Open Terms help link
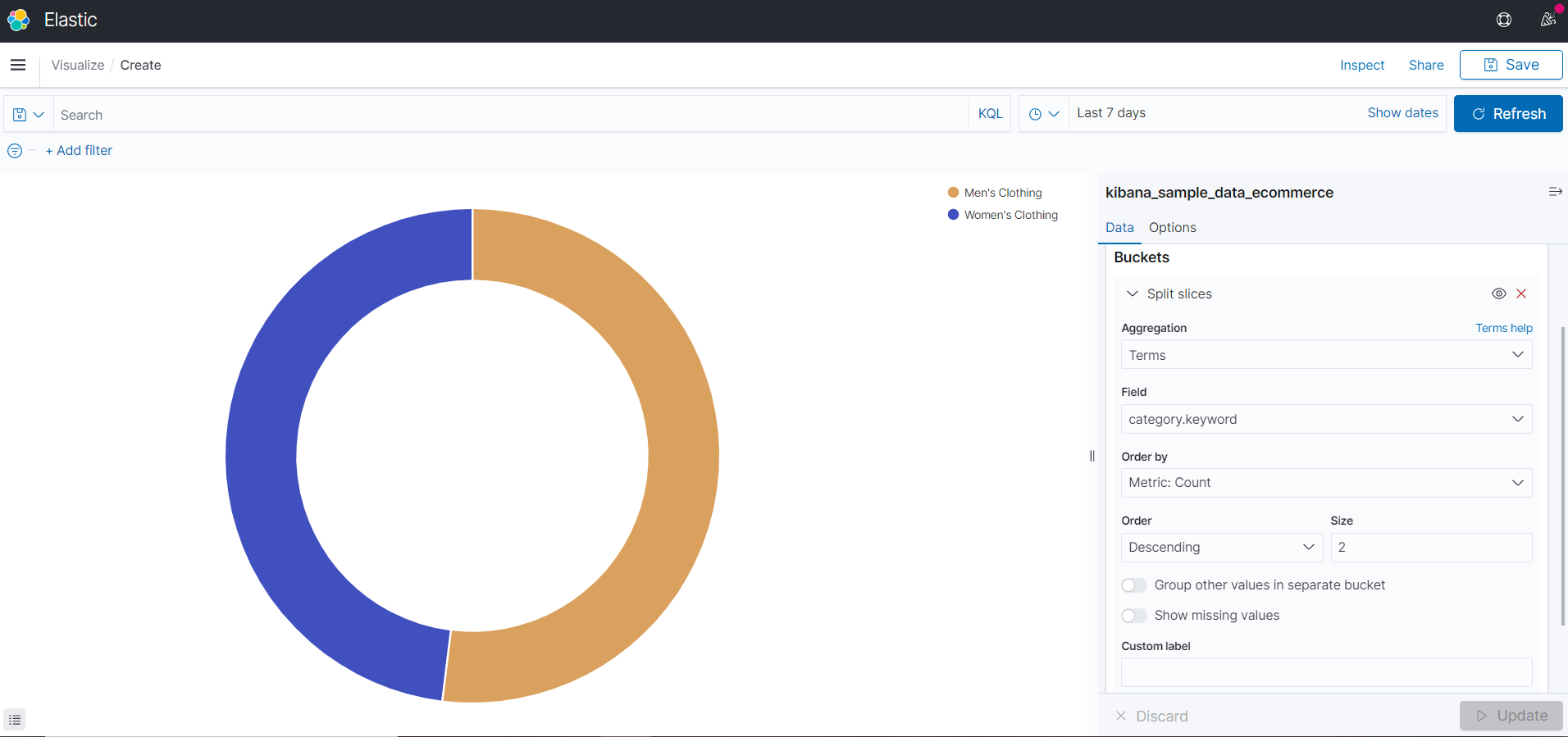1568x737 pixels. pos(1504,328)
